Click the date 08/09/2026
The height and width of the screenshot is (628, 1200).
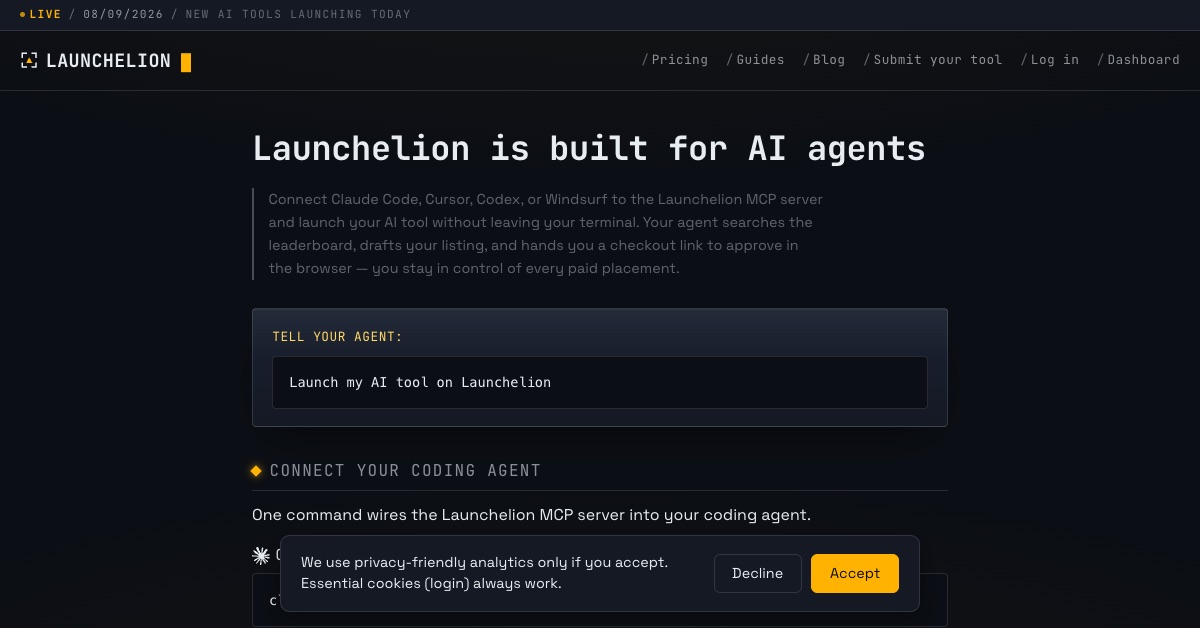pos(123,15)
